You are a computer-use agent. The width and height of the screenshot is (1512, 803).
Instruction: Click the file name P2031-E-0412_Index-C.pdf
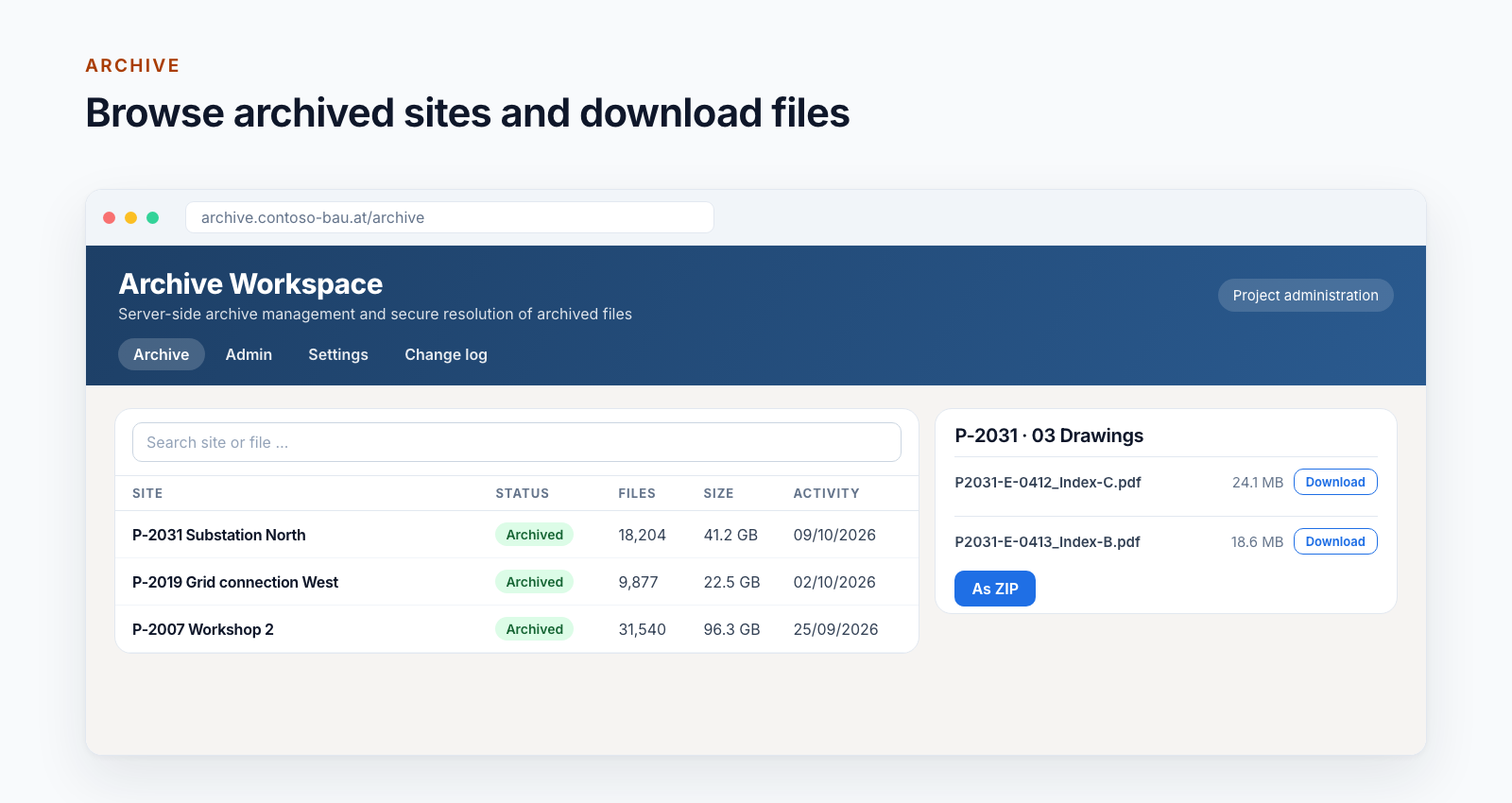tap(1048, 482)
